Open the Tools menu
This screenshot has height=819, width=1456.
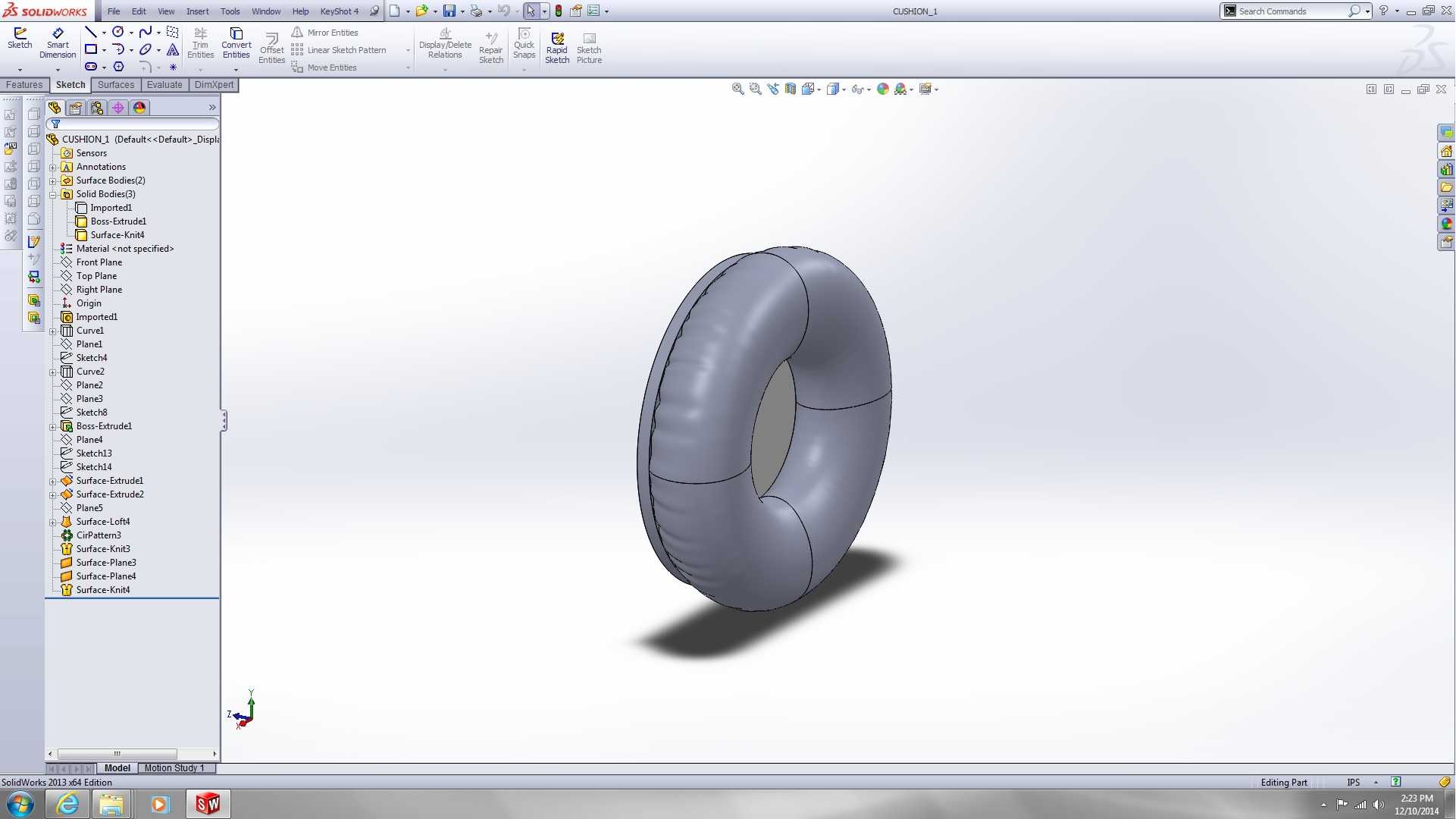click(x=230, y=11)
